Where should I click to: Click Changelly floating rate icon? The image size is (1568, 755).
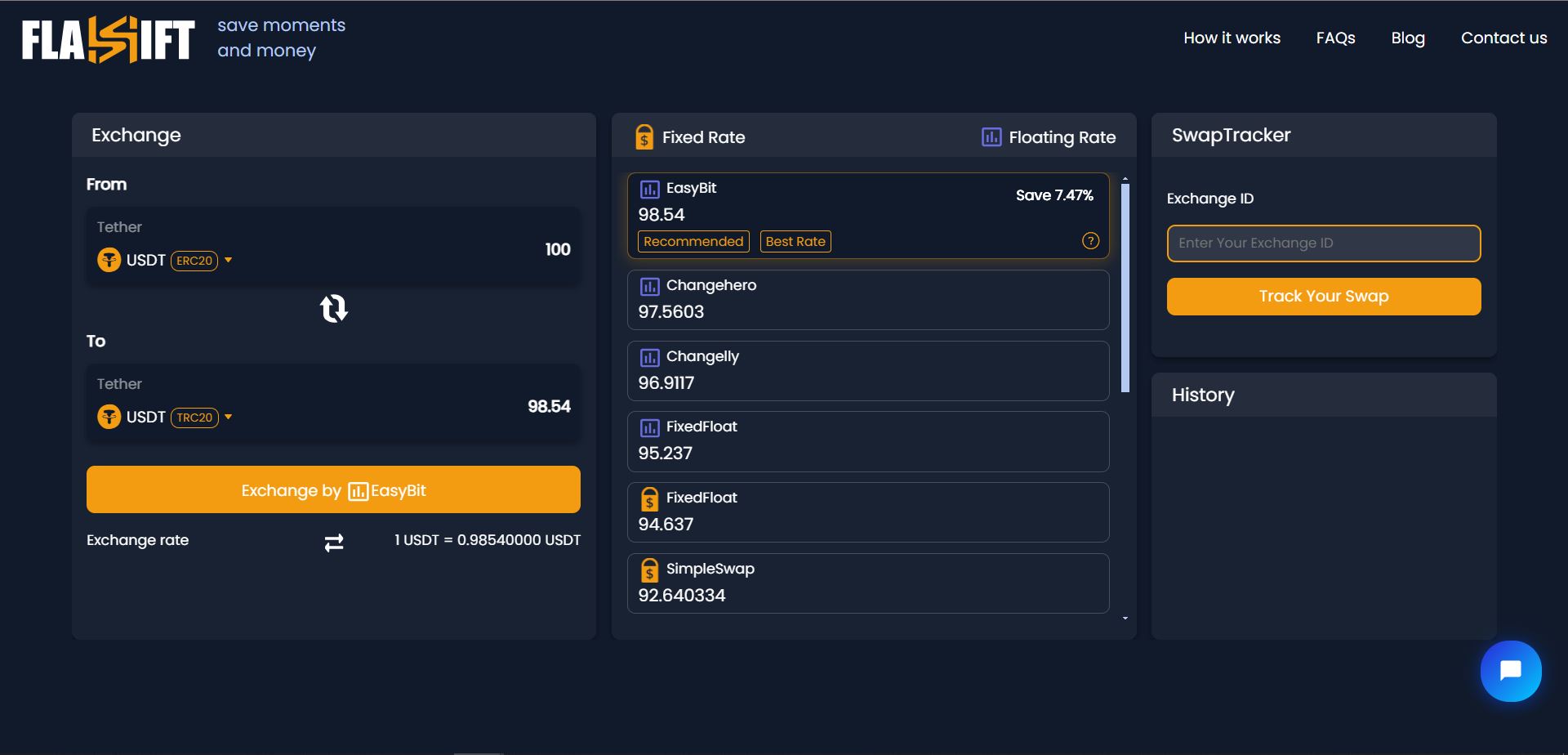pos(649,358)
